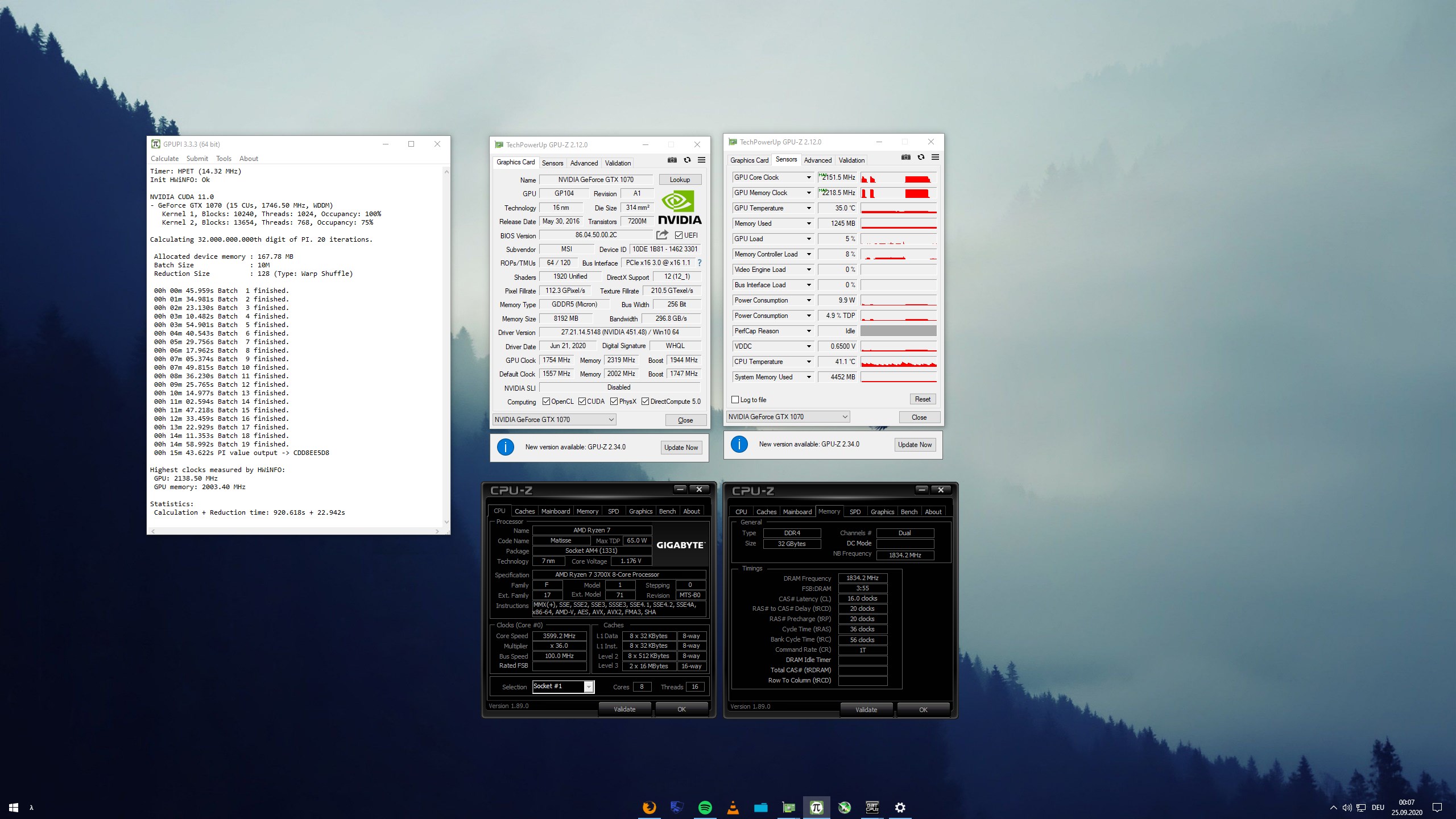1456x819 pixels.
Task: Open the Action Center notifications icon
Action: click(x=1437, y=808)
